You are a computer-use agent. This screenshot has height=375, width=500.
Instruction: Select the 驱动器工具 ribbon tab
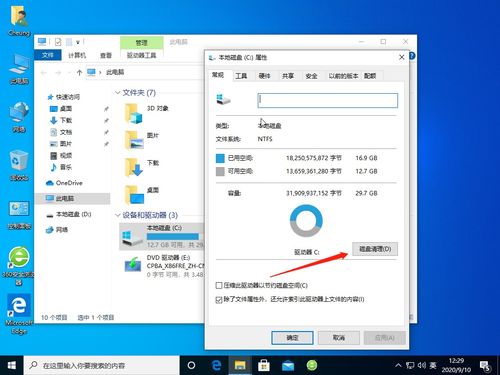click(x=142, y=55)
